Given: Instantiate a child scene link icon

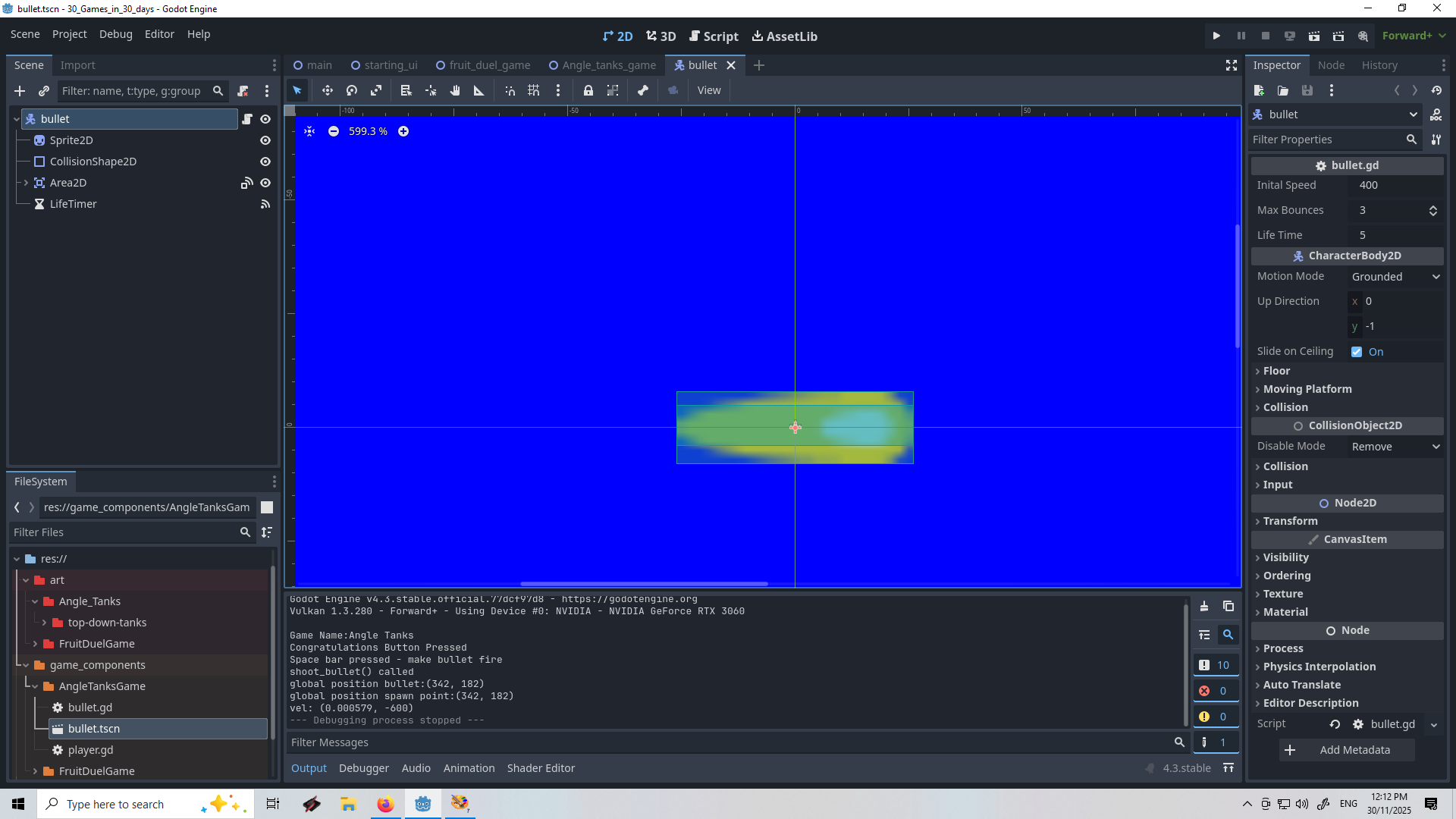Looking at the screenshot, I should (x=44, y=91).
